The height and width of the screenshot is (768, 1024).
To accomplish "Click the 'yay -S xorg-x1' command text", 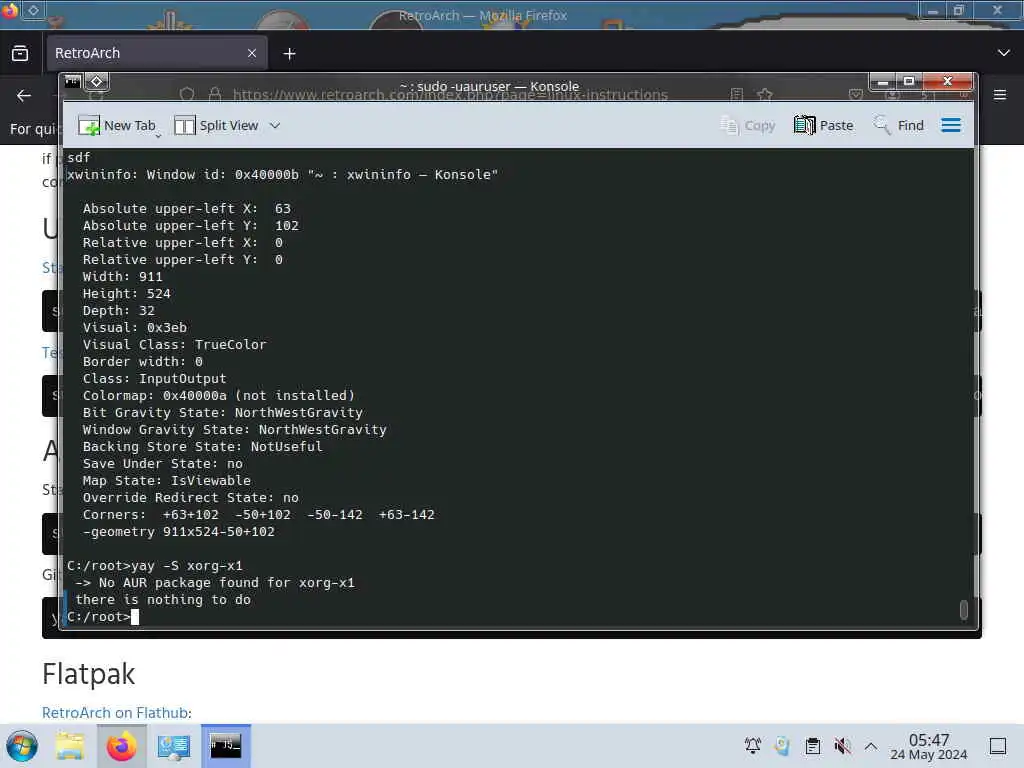I will coord(186,566).
